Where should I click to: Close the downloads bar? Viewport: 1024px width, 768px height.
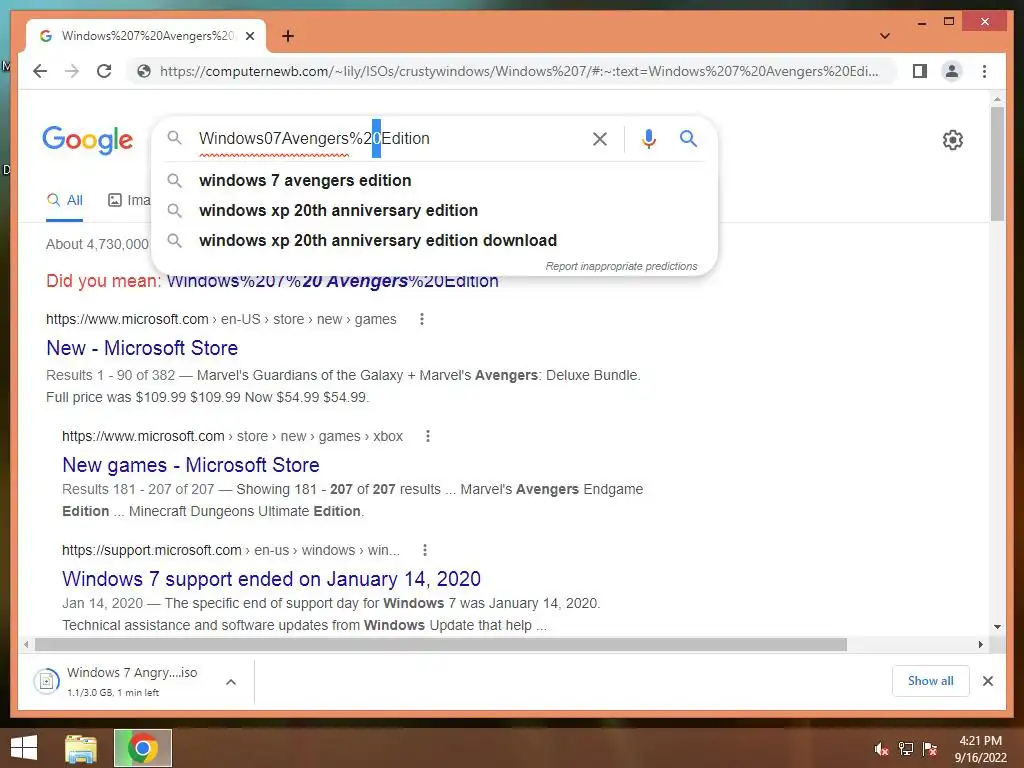click(x=987, y=681)
